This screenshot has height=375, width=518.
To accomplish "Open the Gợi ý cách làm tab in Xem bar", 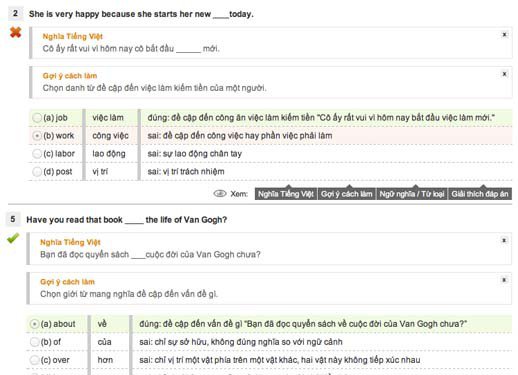I will (346, 194).
